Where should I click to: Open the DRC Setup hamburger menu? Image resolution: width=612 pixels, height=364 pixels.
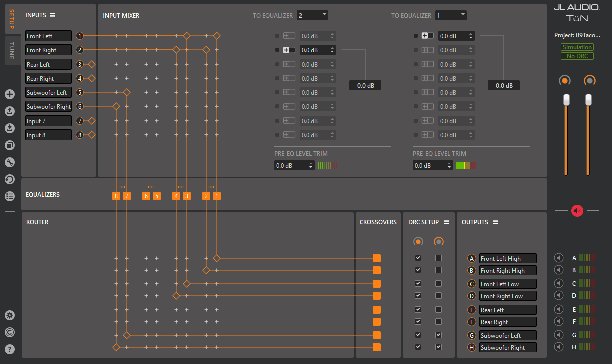(x=447, y=222)
